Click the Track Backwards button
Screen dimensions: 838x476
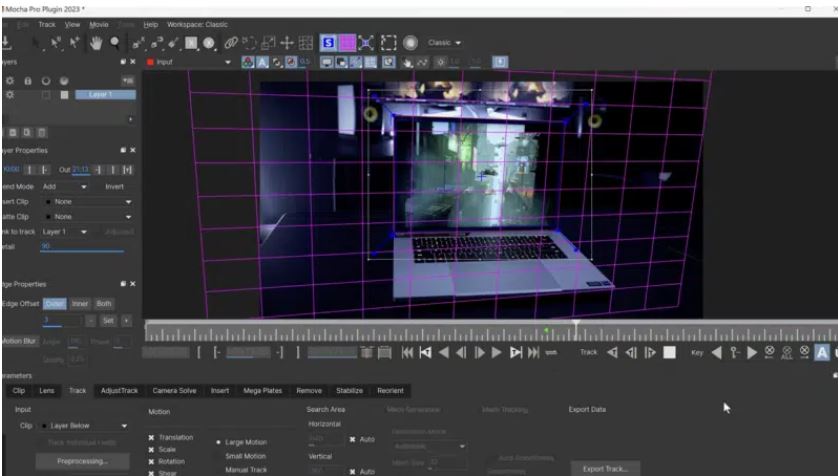click(x=612, y=353)
